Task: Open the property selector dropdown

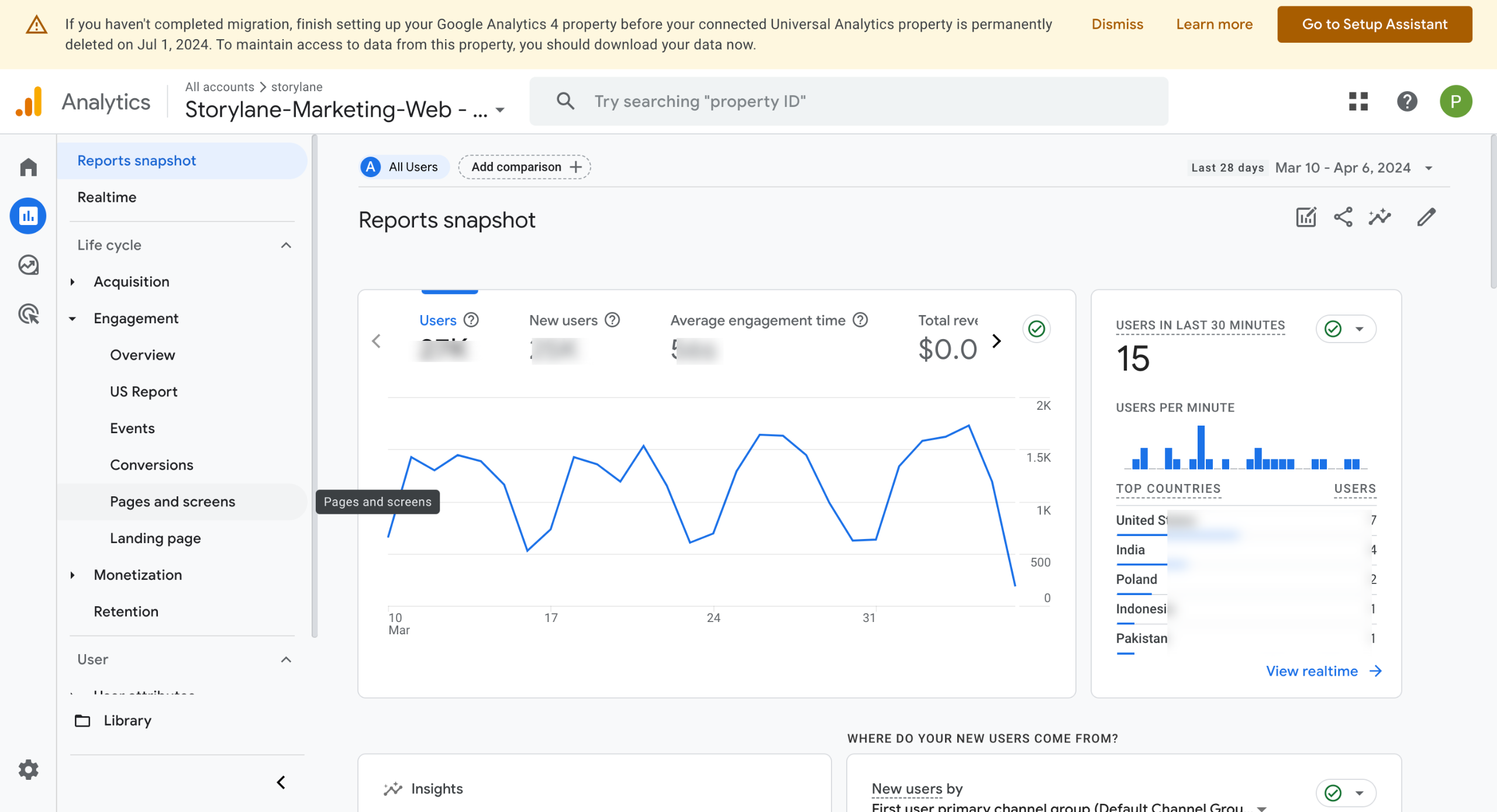Action: coord(500,110)
